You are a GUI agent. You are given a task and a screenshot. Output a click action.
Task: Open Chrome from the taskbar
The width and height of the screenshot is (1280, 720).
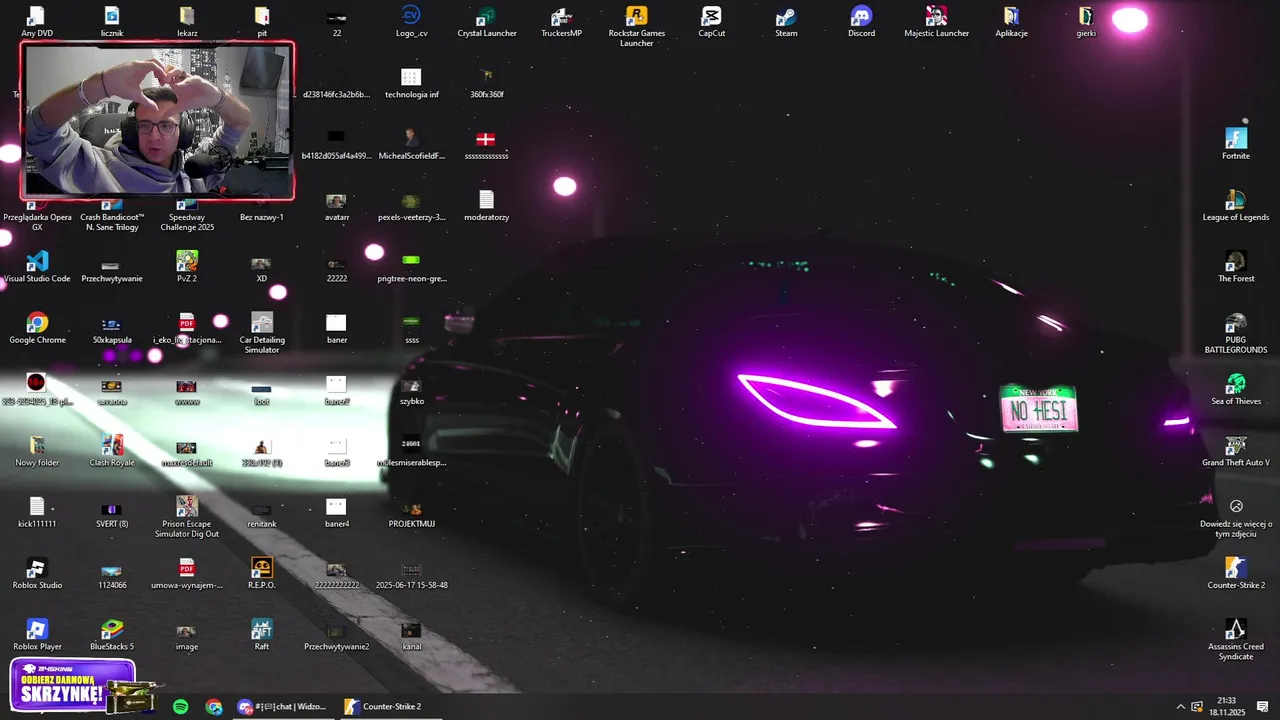coord(214,706)
